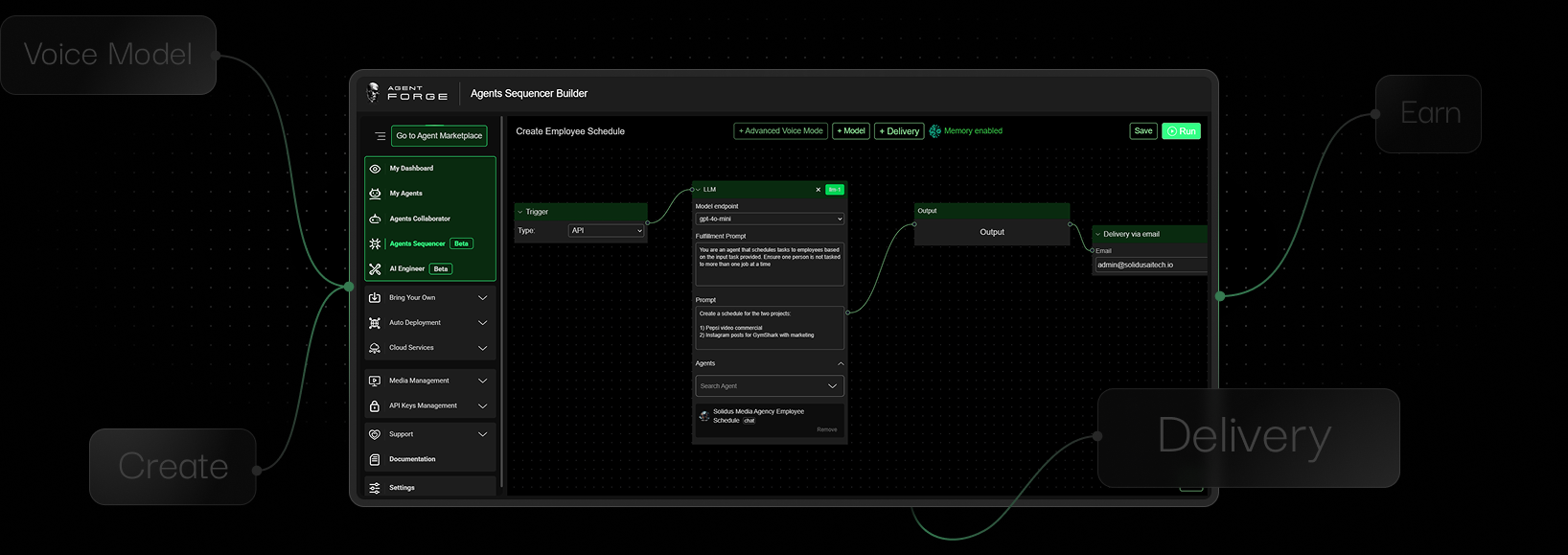Click the Email address input field

point(1151,266)
